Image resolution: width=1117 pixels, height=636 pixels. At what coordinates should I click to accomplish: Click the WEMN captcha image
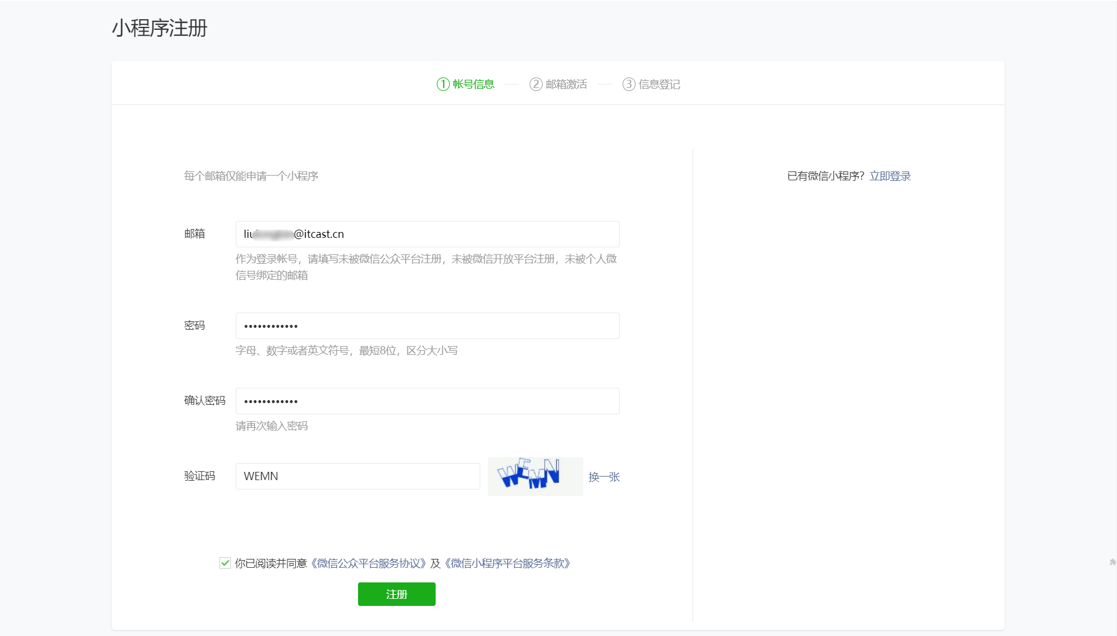(535, 476)
